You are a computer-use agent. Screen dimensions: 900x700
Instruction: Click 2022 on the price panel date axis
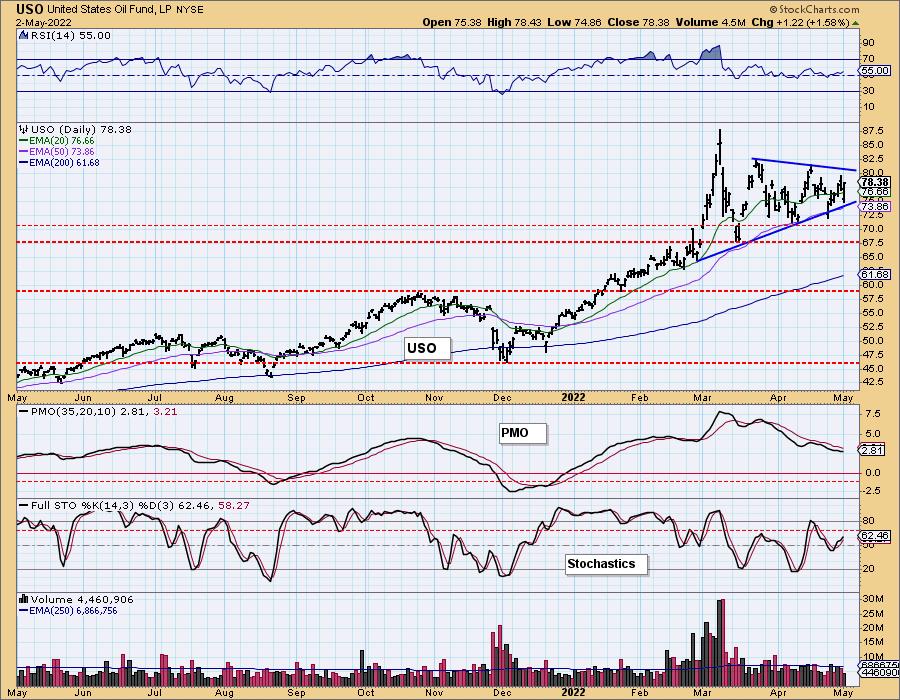point(573,398)
